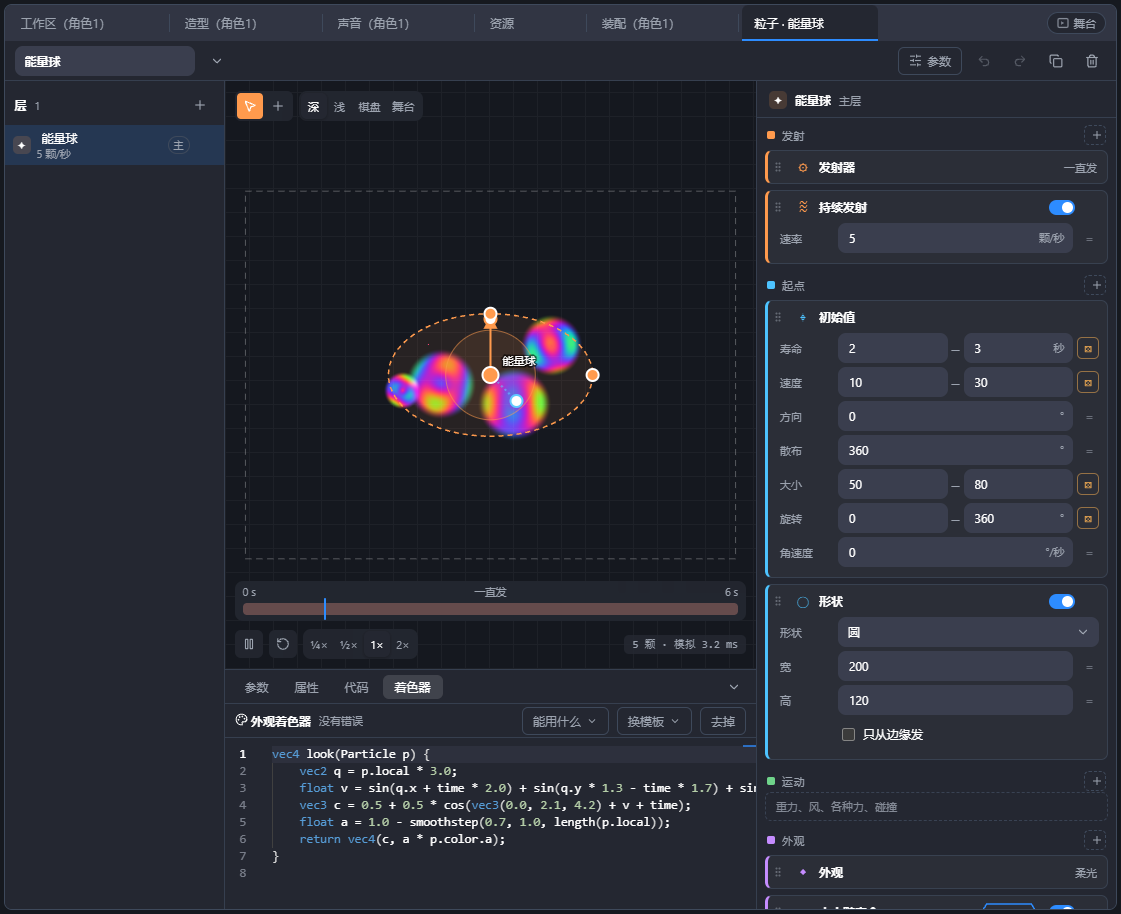Open the 资源 tab
This screenshot has height=914, width=1121.
[502, 24]
